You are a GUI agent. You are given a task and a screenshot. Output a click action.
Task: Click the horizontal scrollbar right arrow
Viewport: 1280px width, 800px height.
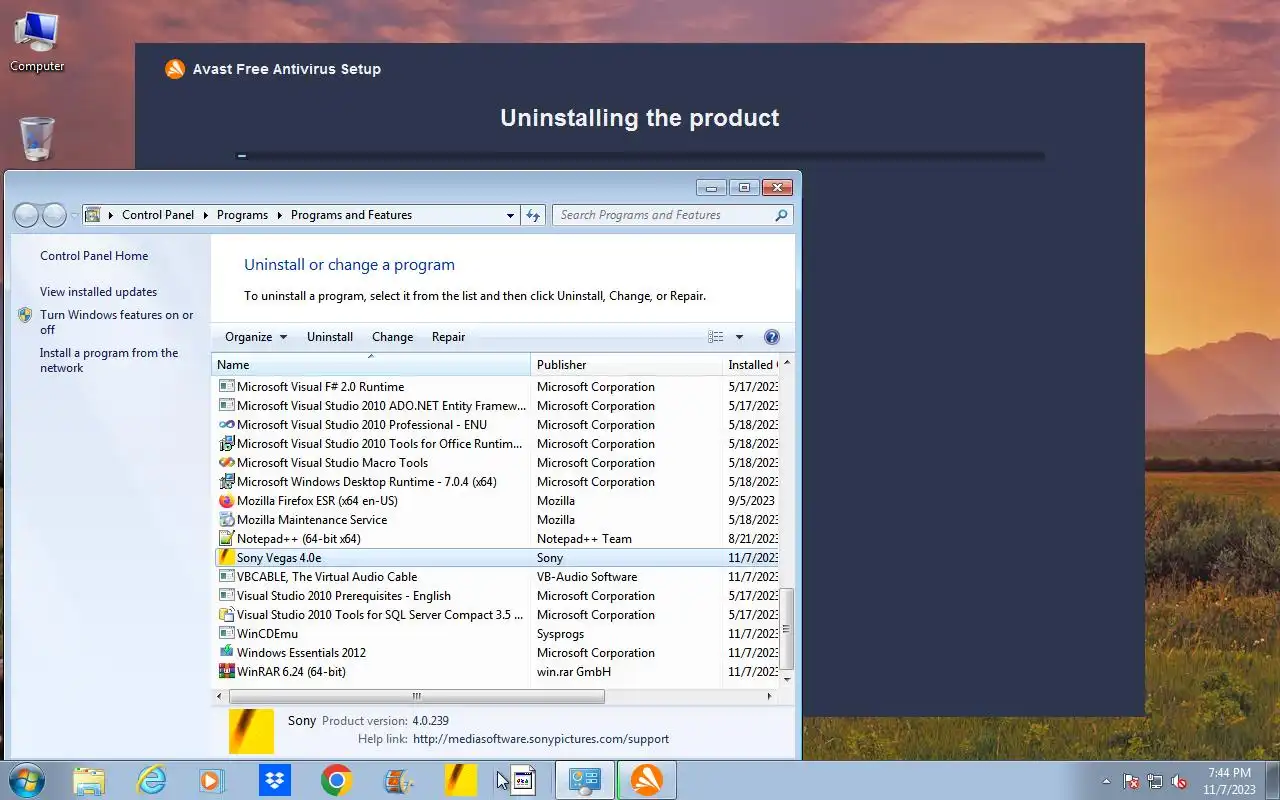(x=769, y=696)
